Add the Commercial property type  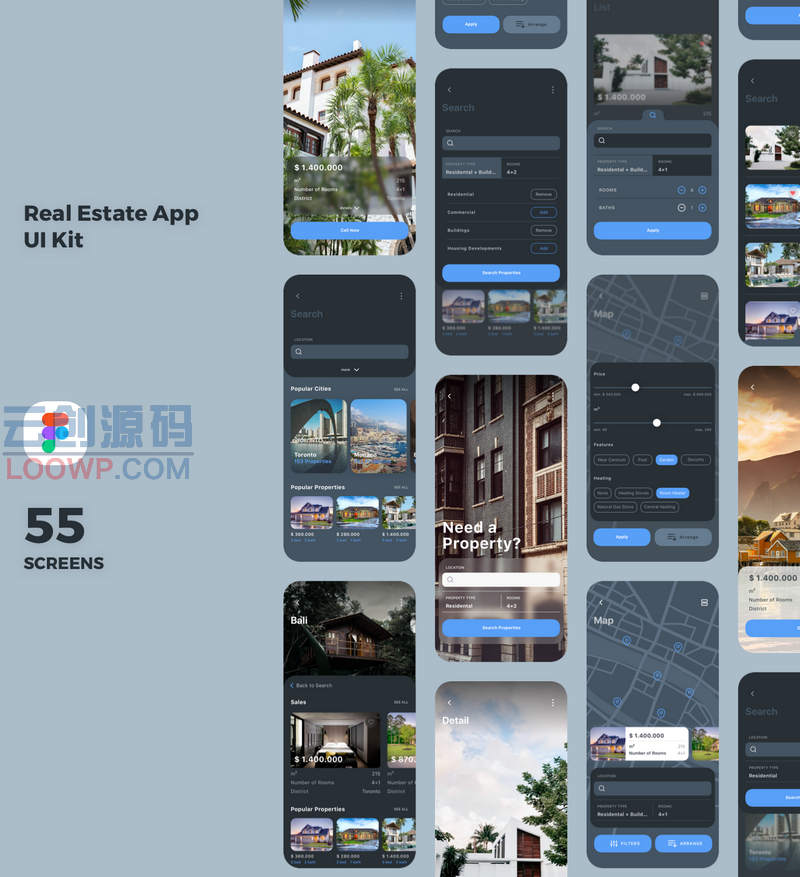[543, 213]
